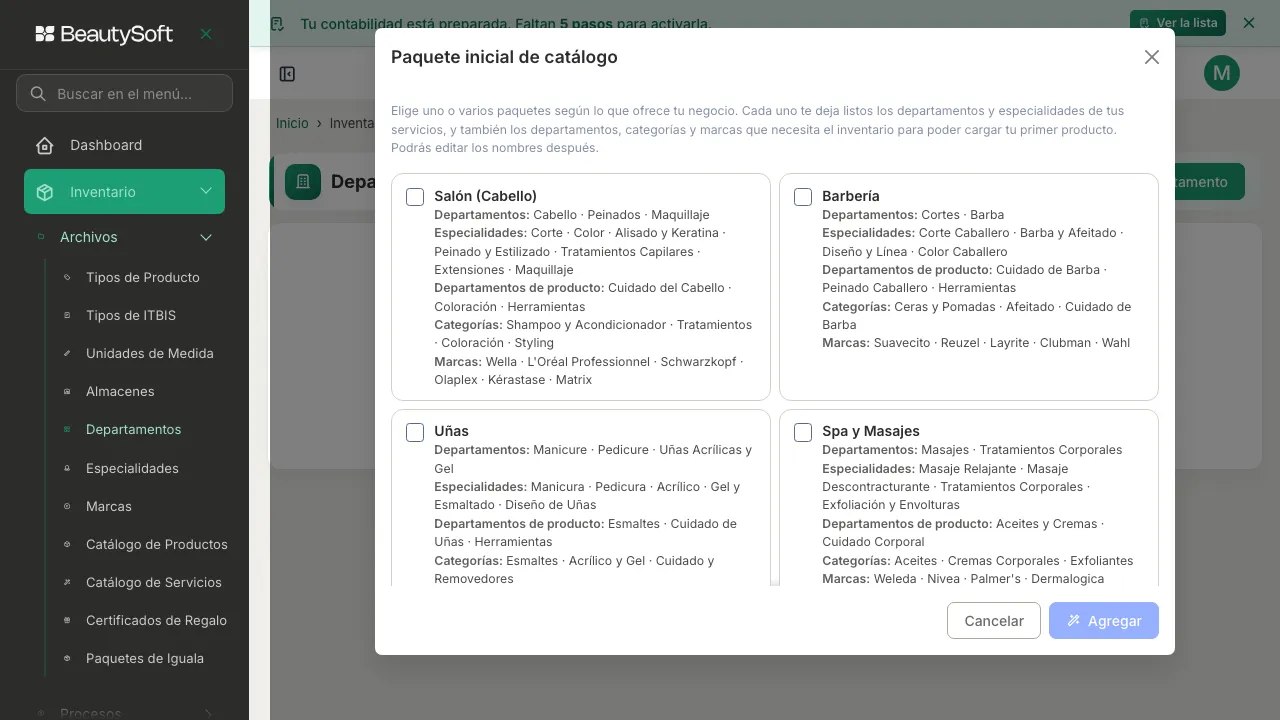The height and width of the screenshot is (720, 1280).
Task: Click the Inventario cube icon
Action: point(45,192)
